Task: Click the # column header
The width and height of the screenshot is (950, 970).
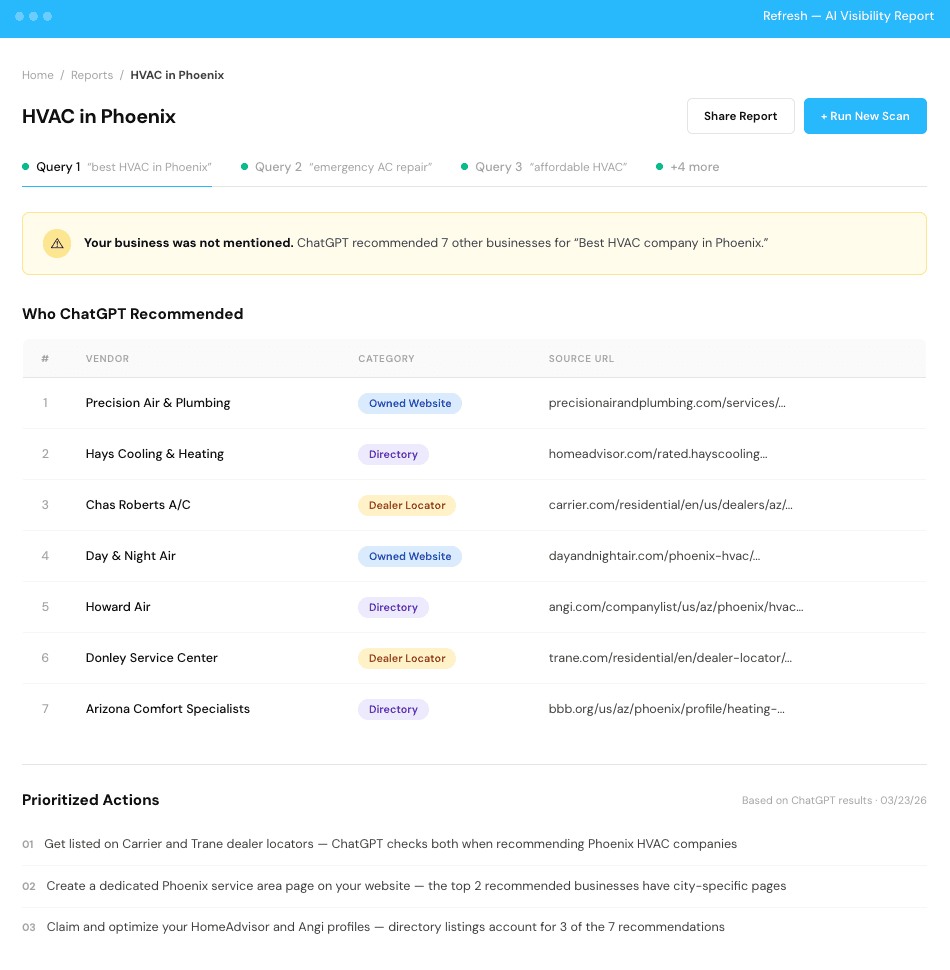Action: coord(45,359)
